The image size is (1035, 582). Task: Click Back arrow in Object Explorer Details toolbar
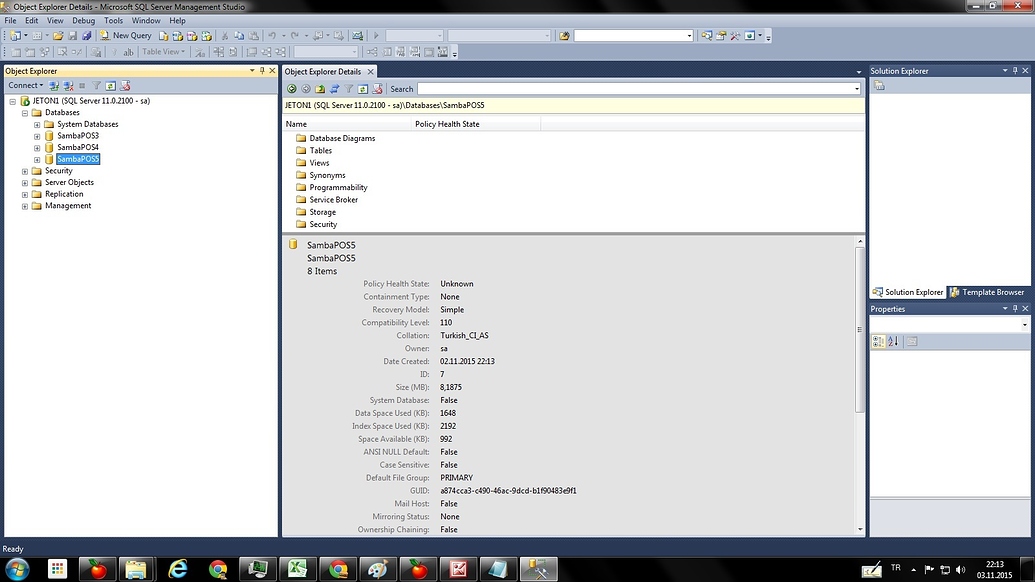coord(291,89)
